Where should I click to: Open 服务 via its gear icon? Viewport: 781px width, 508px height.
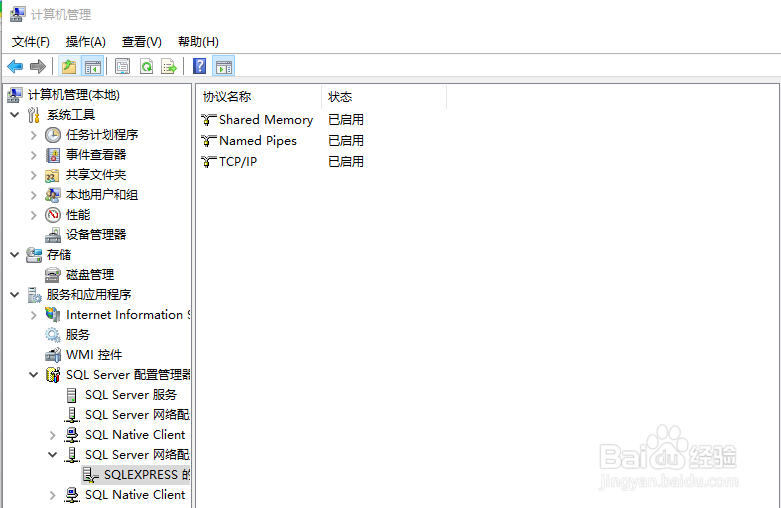[x=53, y=335]
